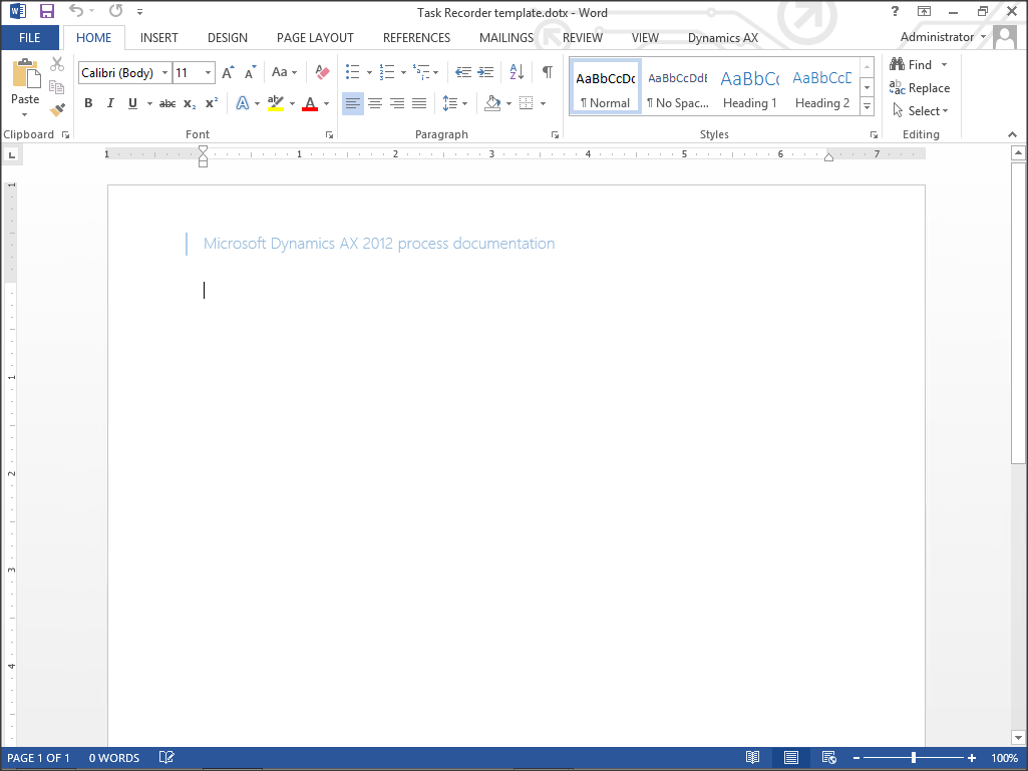Click the Save icon in title bar
1028x771 pixels.
point(46,12)
